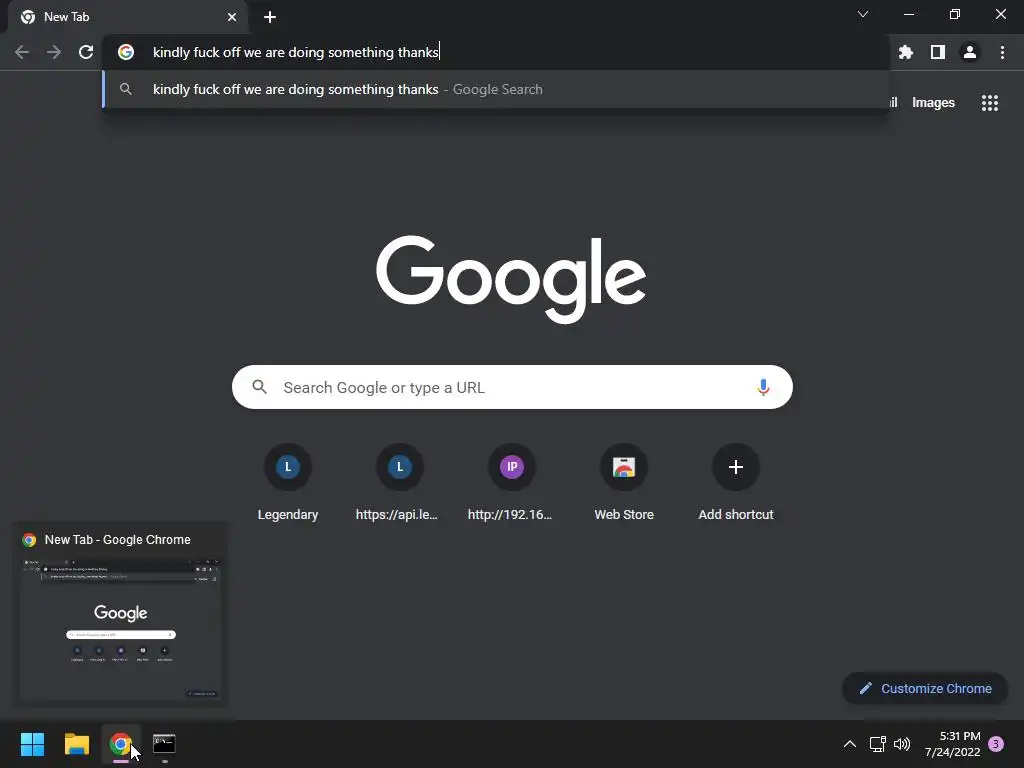The height and width of the screenshot is (768, 1024).
Task: Click the magnifier icon in search box
Action: (x=260, y=387)
